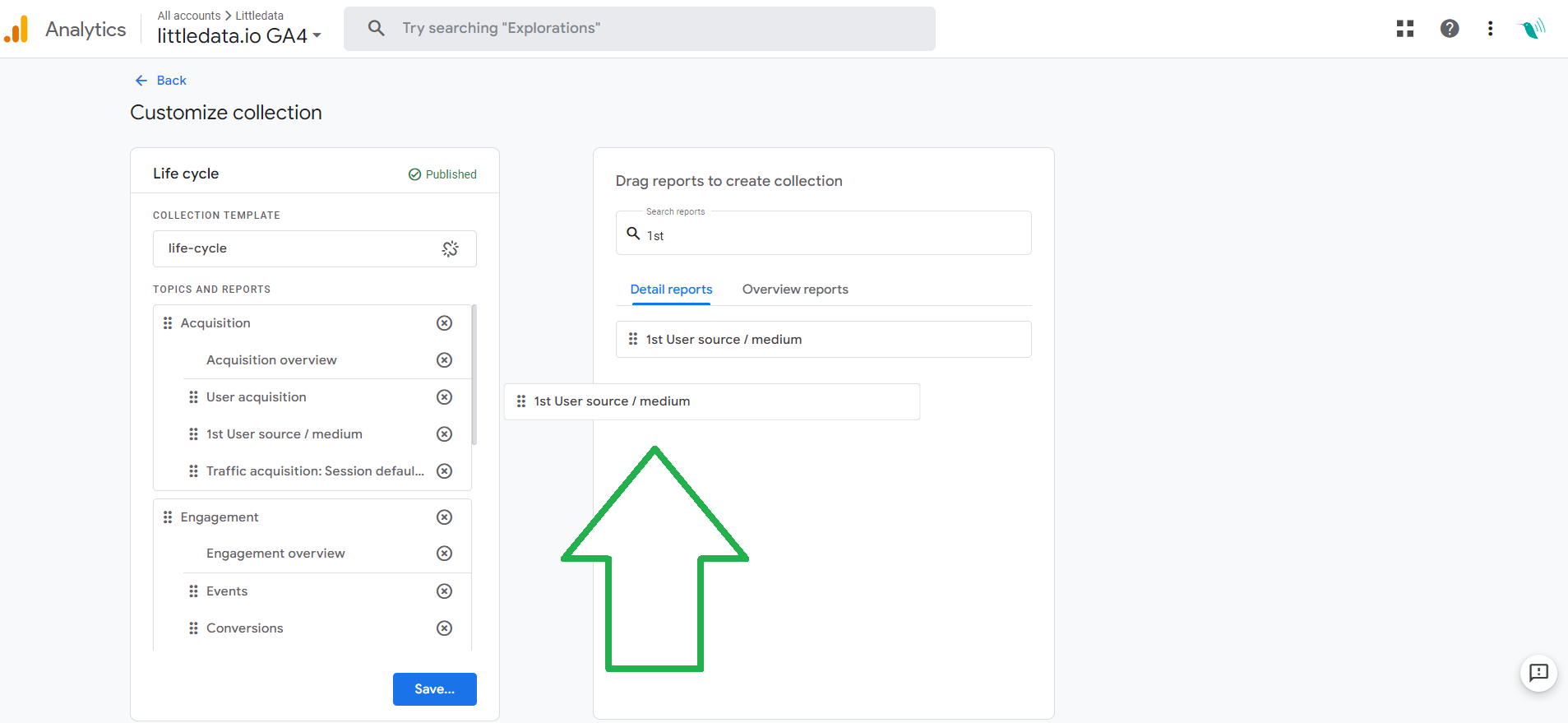
Task: Remove Traffic acquisition: Session default report
Action: click(444, 471)
